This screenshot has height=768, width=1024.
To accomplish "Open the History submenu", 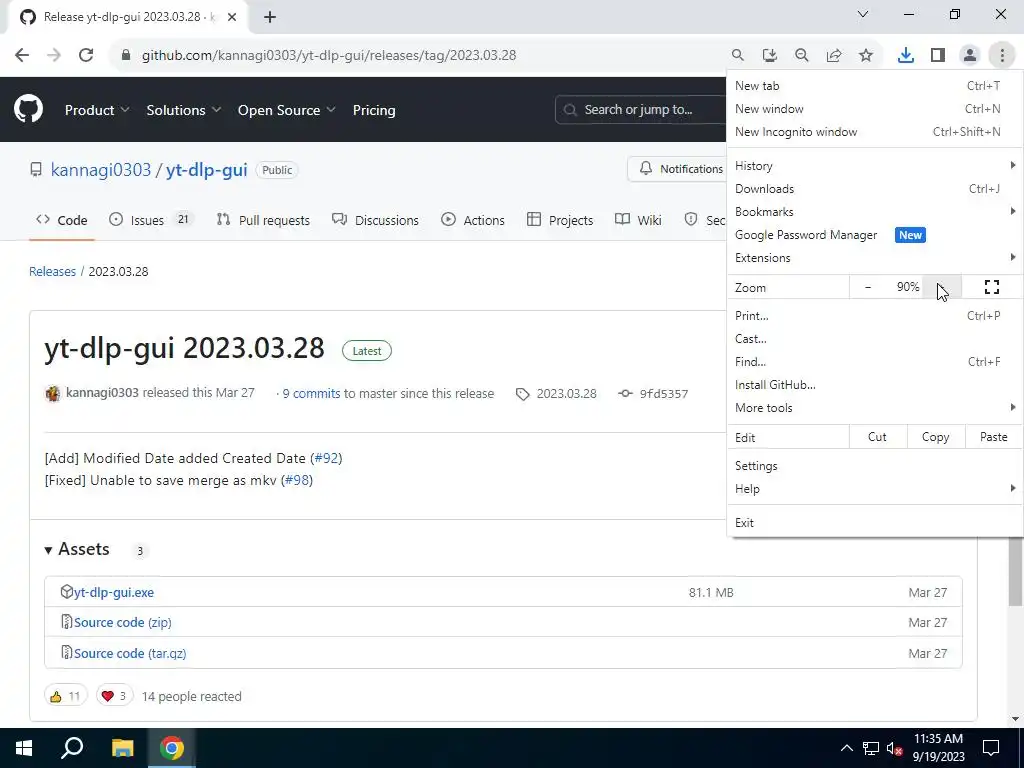I will (x=873, y=166).
